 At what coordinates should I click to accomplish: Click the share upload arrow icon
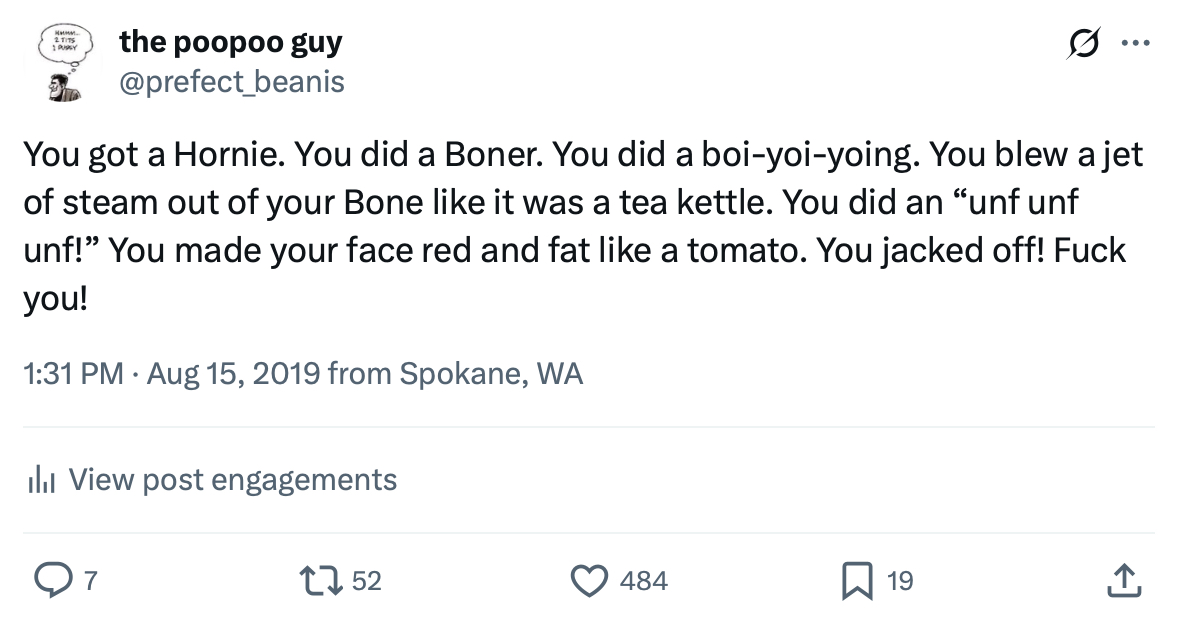coord(1124,580)
